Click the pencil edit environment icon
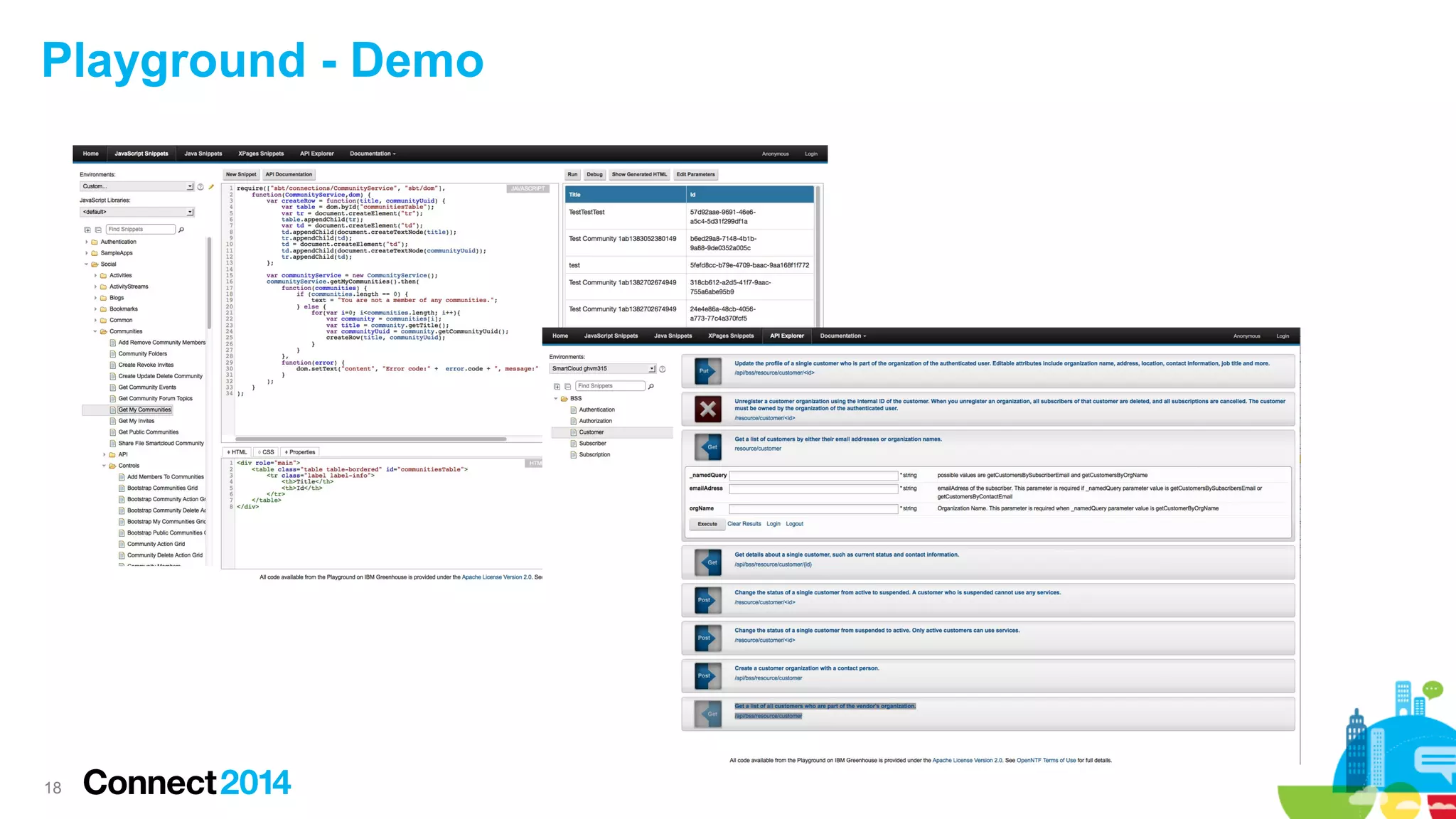 [x=211, y=187]
